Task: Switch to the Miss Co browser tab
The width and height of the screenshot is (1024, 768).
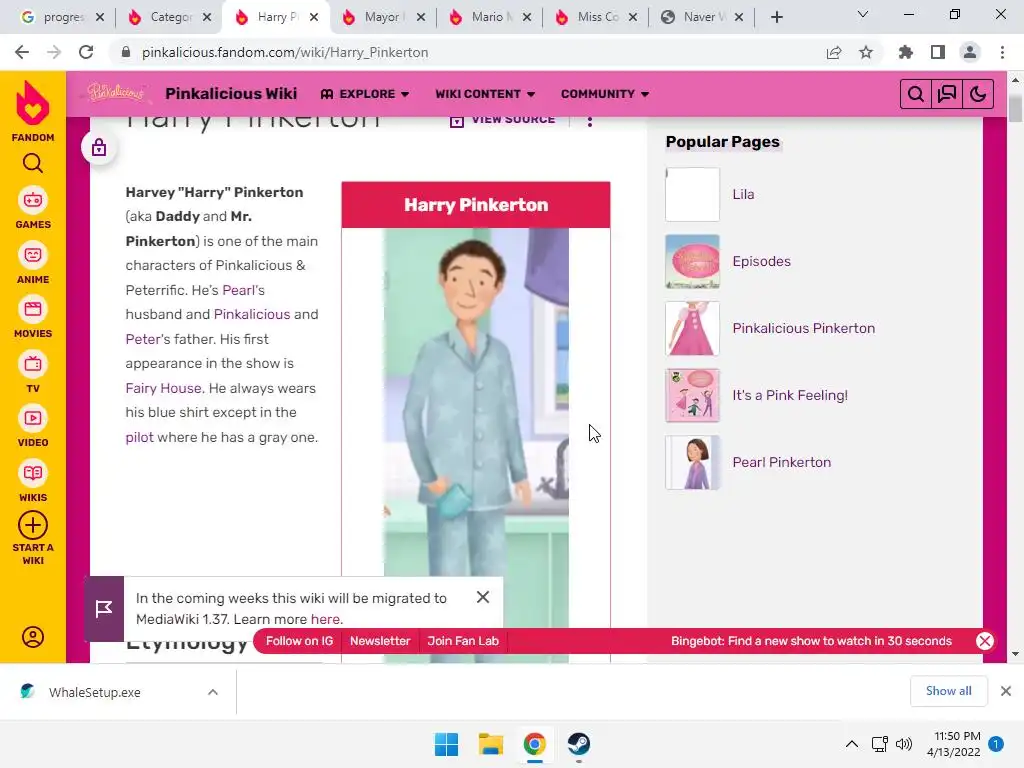Action: pos(596,17)
